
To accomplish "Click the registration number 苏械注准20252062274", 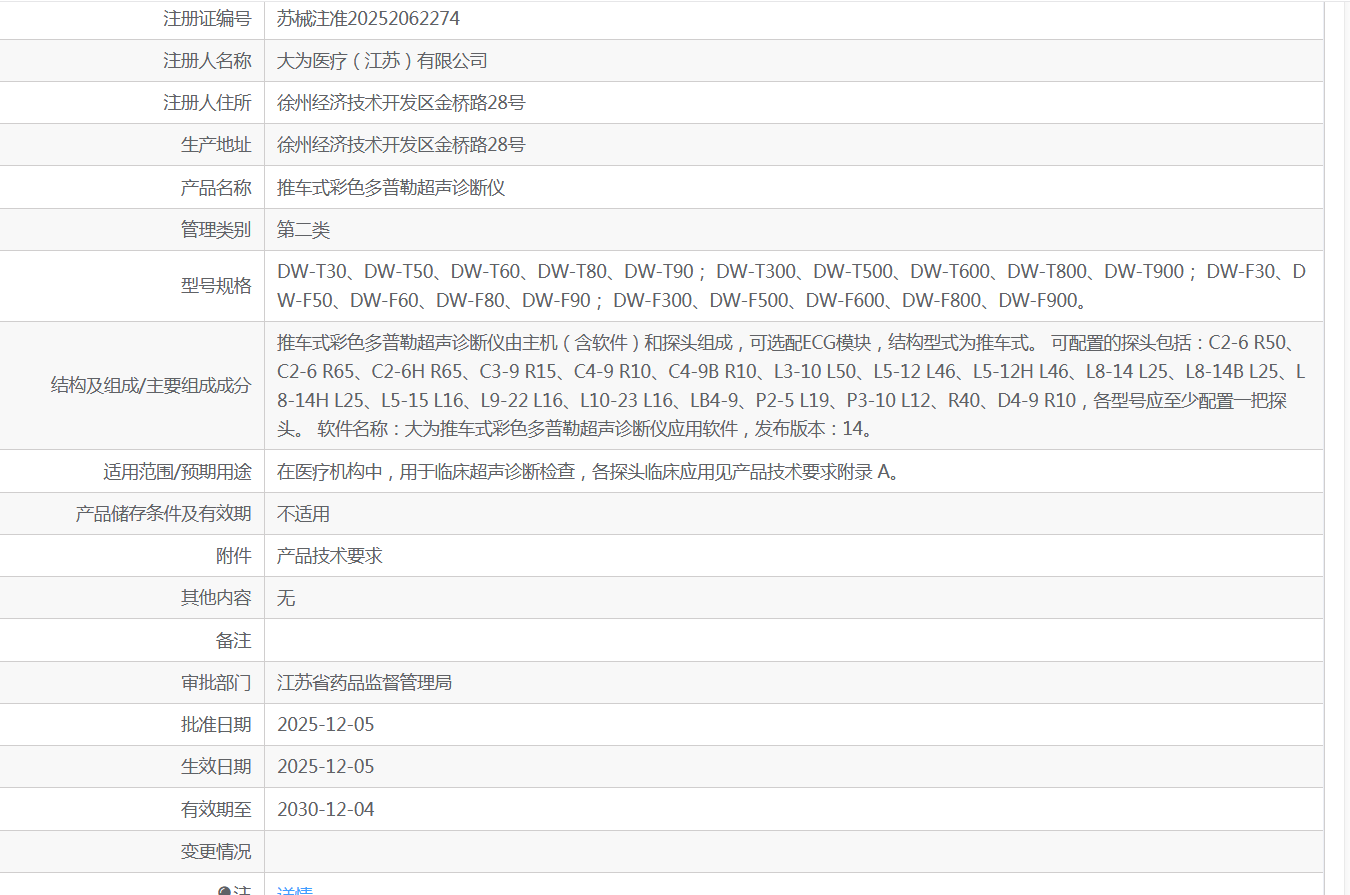I will 368,18.
